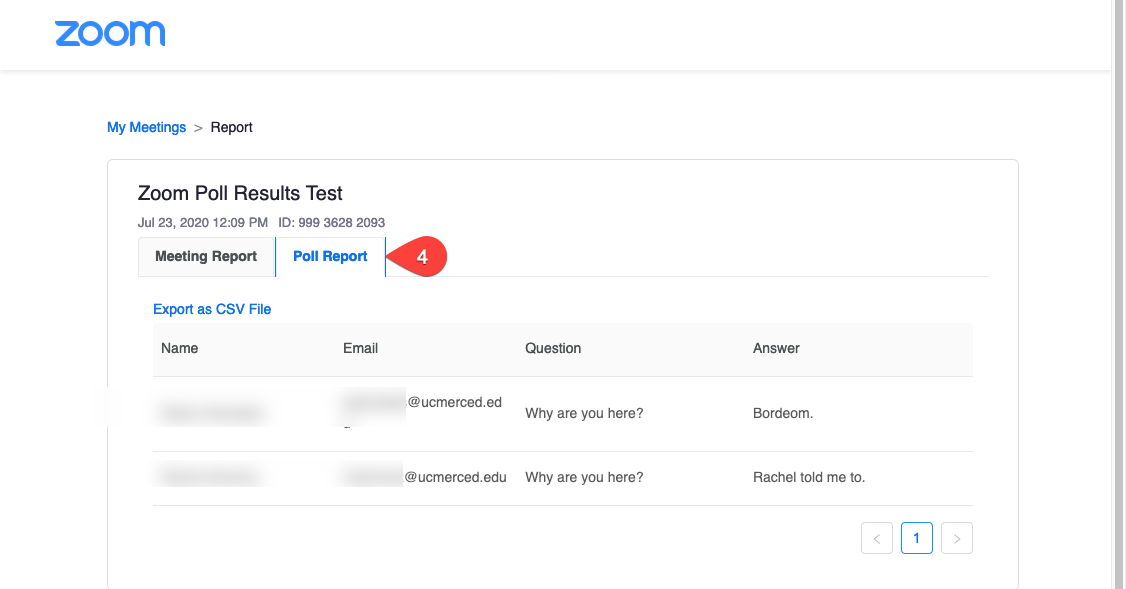This screenshot has height=589, width=1126.
Task: Click the red number 4 callout marker
Action: pos(420,257)
